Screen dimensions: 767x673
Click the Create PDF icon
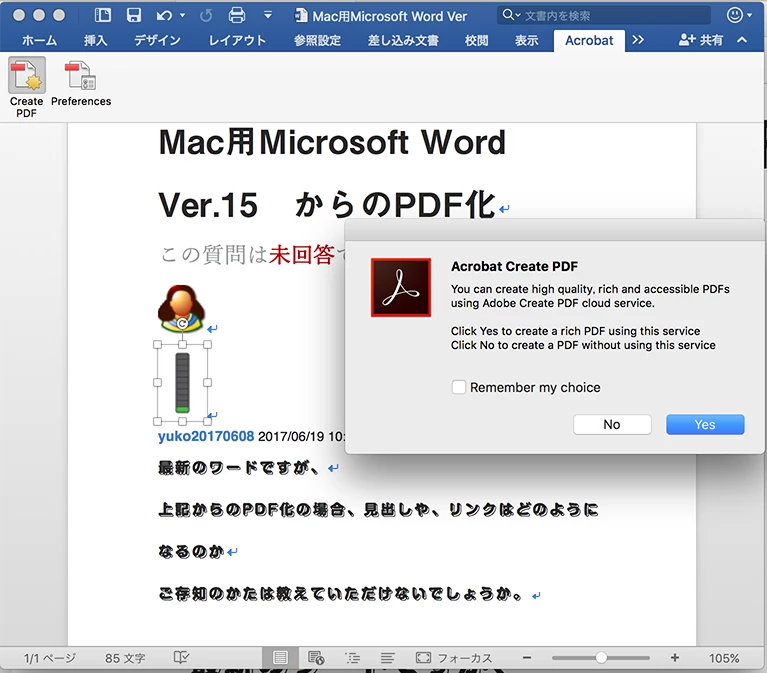(26, 75)
